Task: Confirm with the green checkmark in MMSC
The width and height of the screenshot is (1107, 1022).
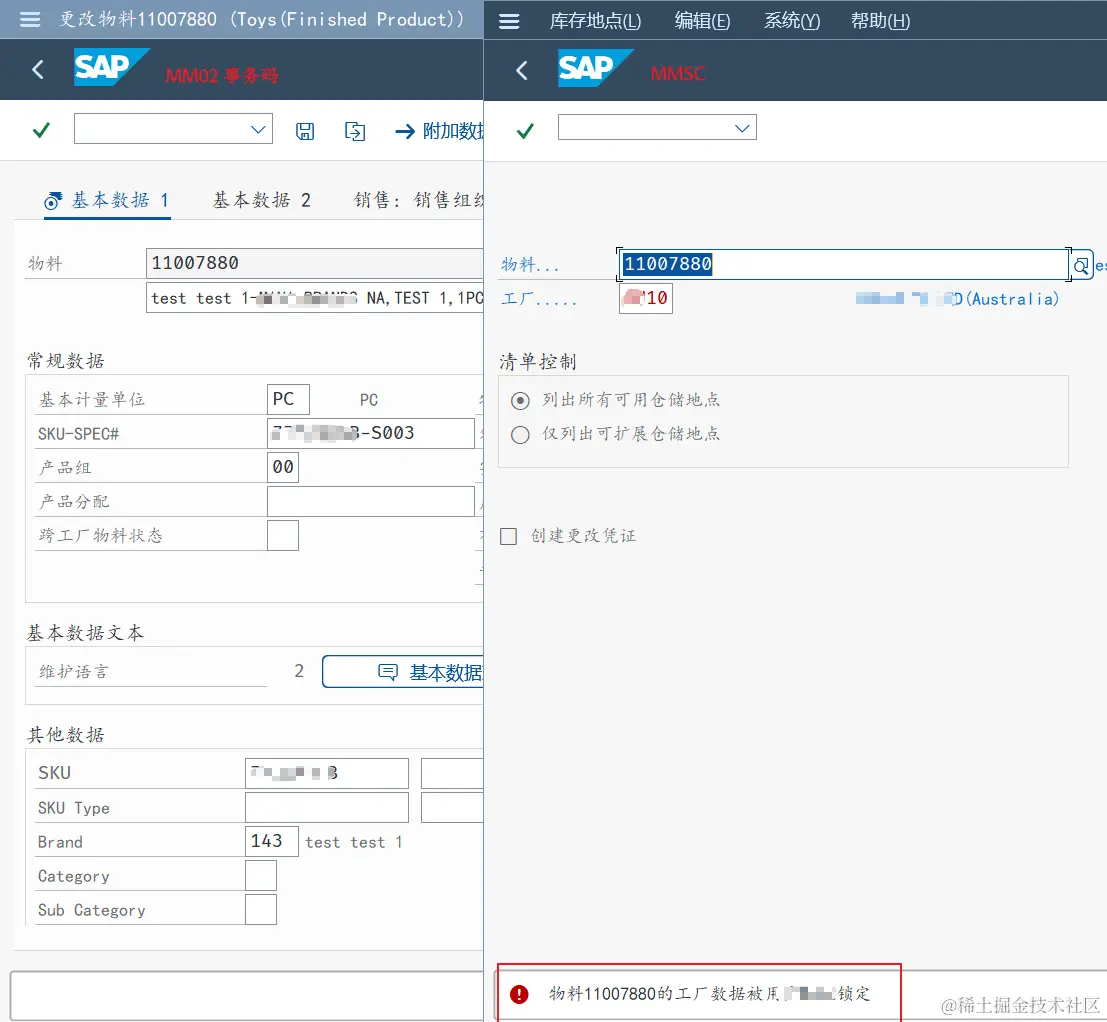Action: tap(525, 131)
